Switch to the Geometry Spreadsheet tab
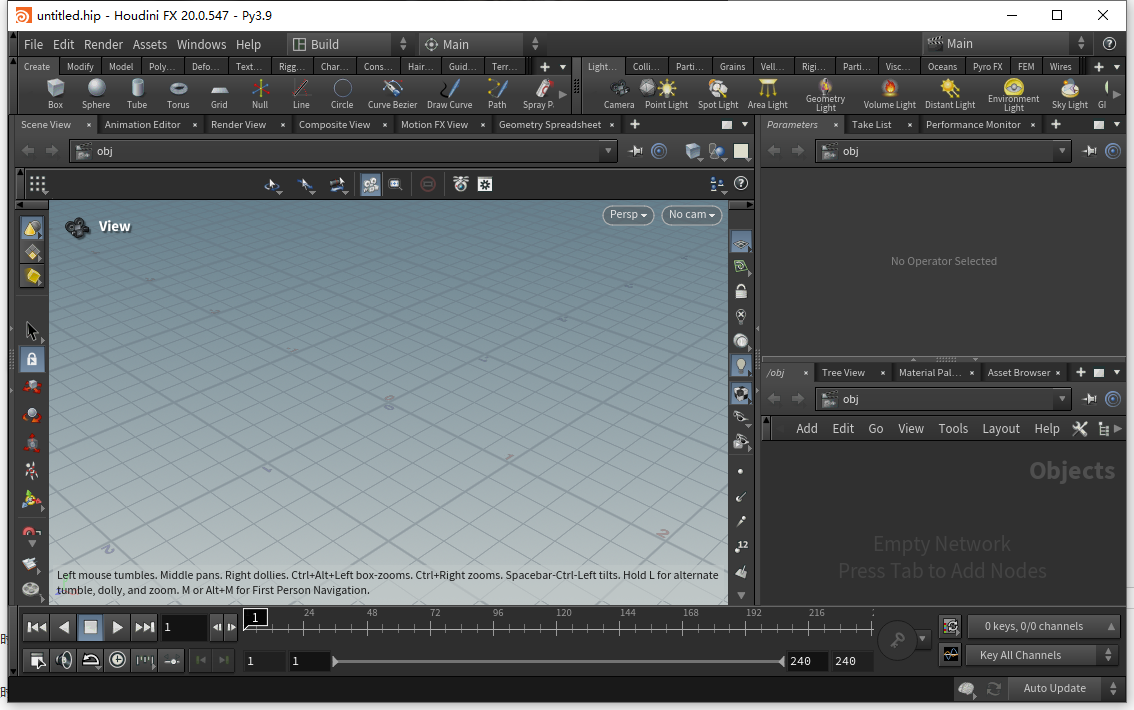This screenshot has height=710, width=1134. click(x=550, y=124)
